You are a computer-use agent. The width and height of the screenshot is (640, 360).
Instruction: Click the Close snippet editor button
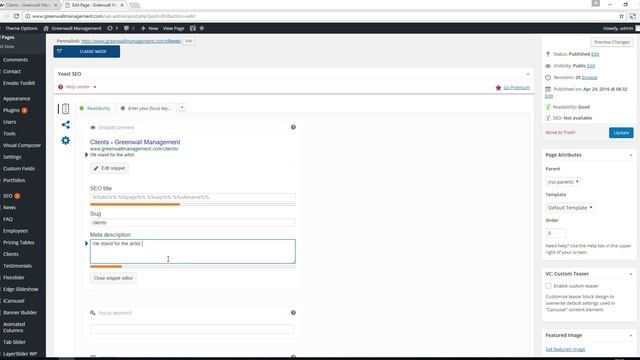click(x=113, y=278)
